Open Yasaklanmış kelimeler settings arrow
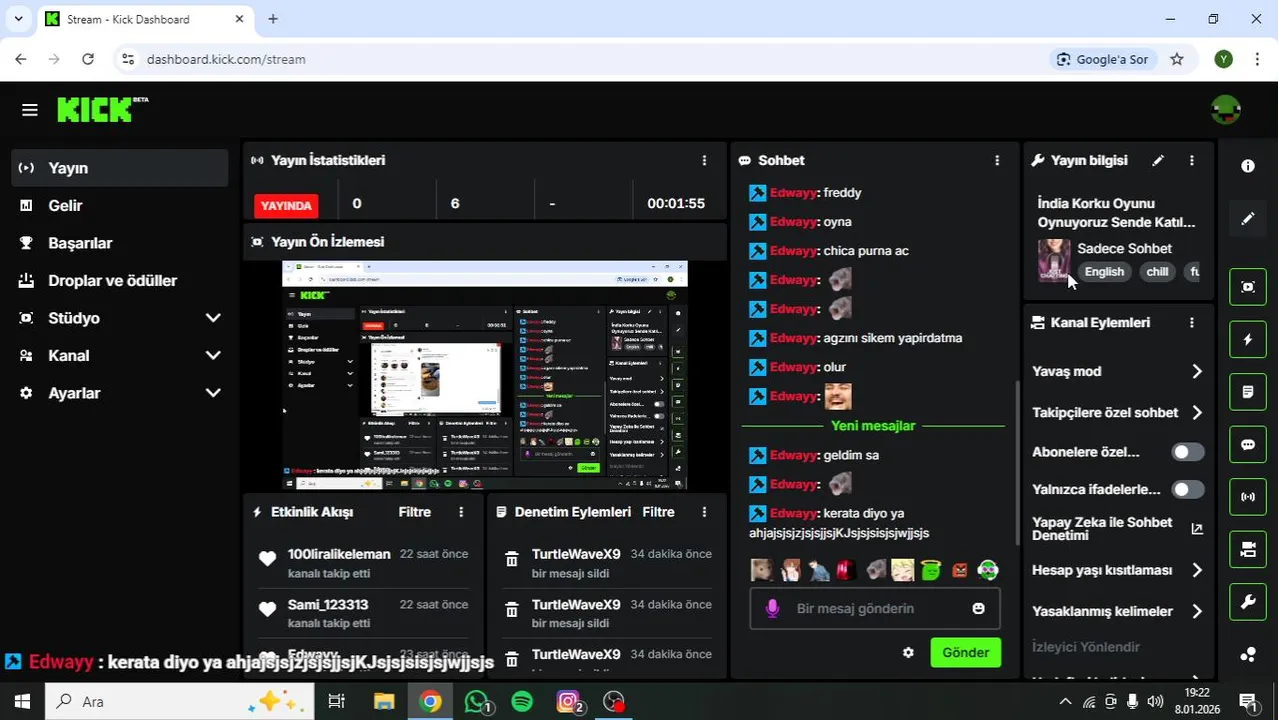1278x720 pixels. [1197, 611]
